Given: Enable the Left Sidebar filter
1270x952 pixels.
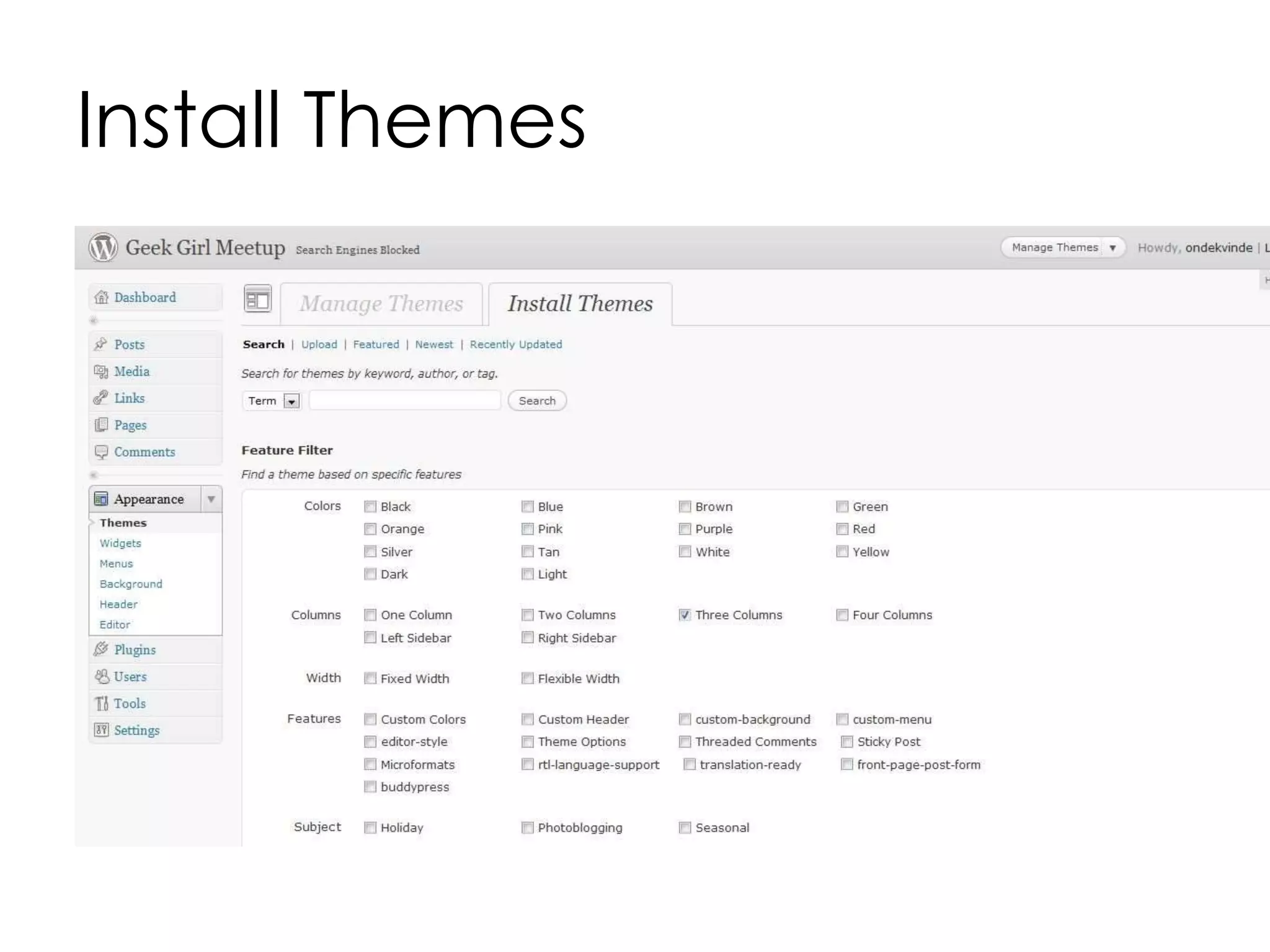Looking at the screenshot, I should click(x=370, y=637).
